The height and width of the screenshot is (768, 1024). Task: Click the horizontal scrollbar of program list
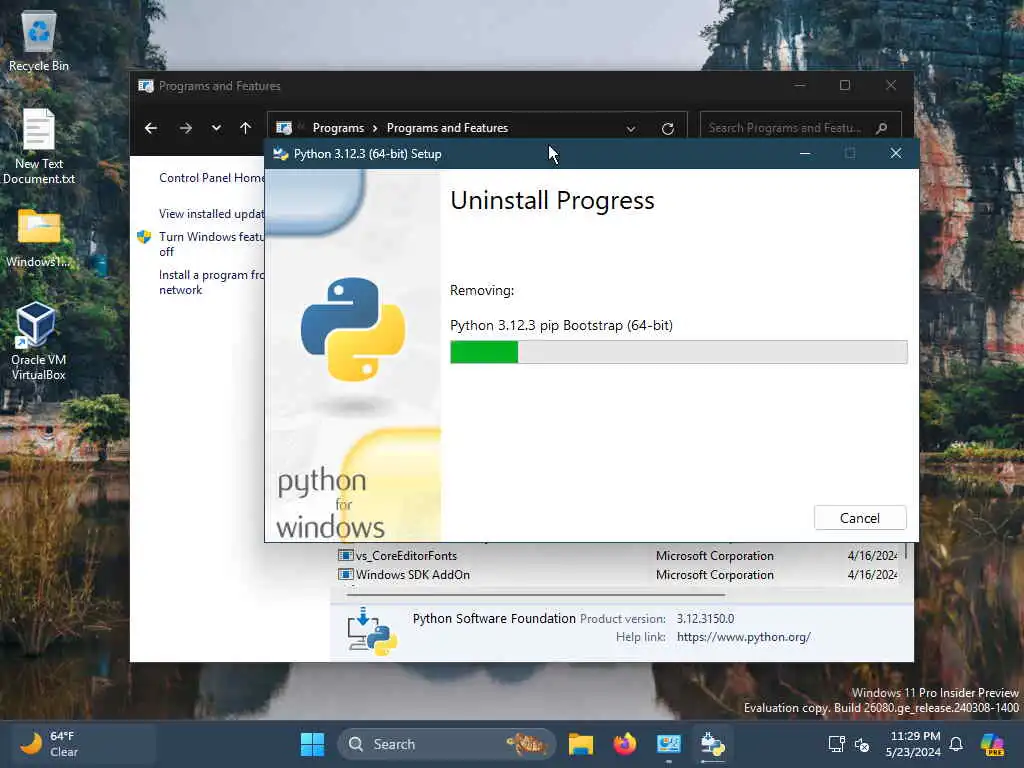pyautogui.click(x=536, y=595)
